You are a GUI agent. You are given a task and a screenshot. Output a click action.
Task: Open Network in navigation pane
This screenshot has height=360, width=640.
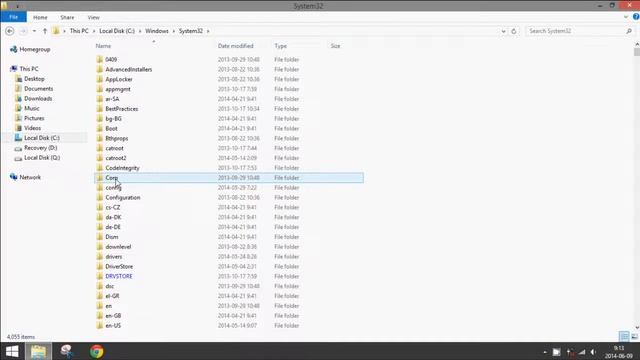(x=30, y=177)
